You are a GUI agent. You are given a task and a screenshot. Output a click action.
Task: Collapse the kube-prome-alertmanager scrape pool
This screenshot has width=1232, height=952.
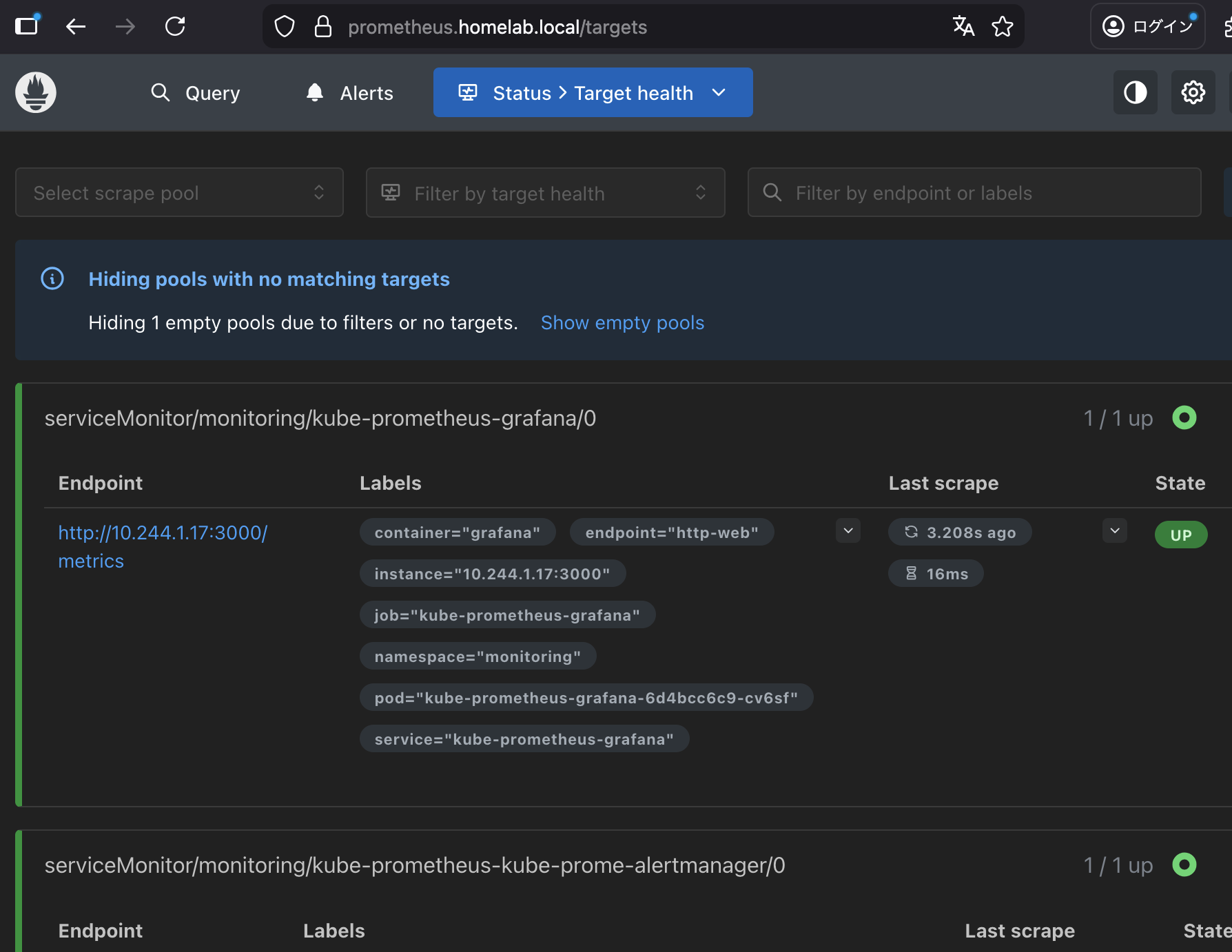pyautogui.click(x=414, y=865)
